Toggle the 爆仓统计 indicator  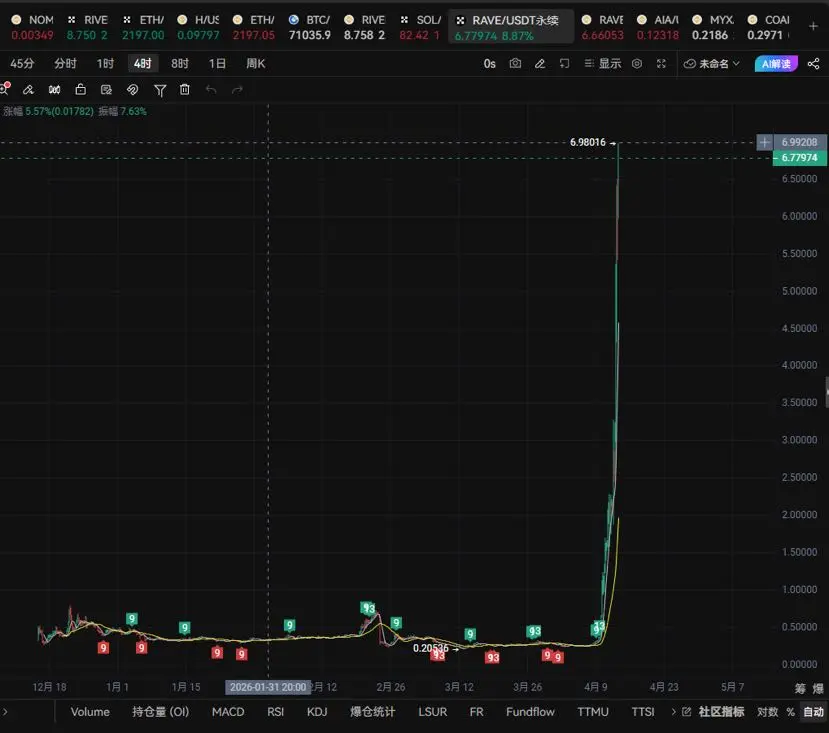click(372, 712)
